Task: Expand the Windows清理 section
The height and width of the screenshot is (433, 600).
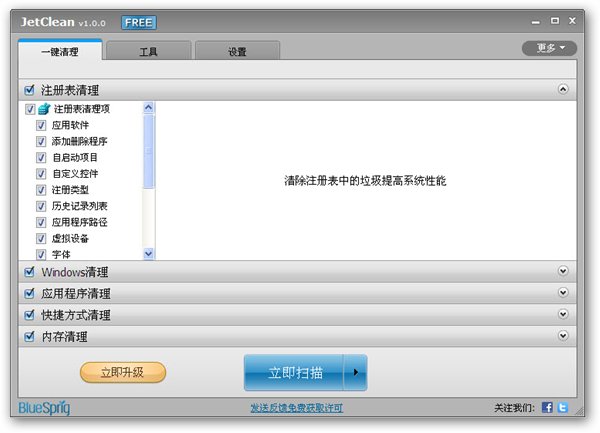Action: (x=563, y=271)
